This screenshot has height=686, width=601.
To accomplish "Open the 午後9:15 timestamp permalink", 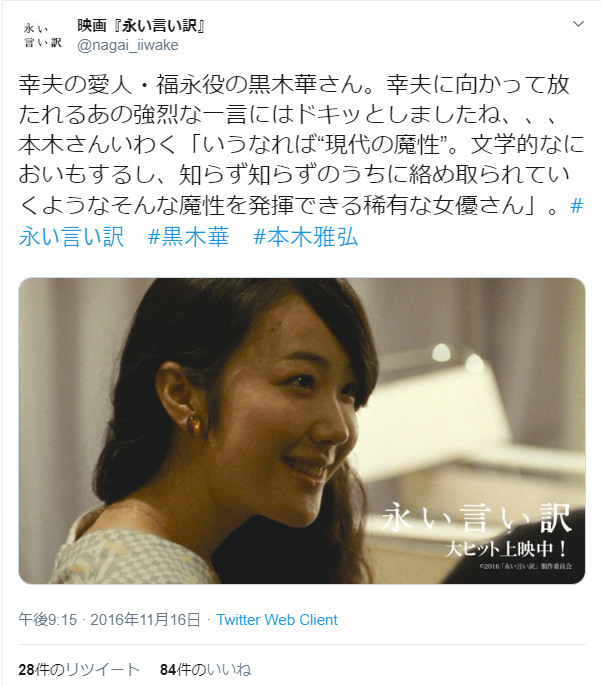I will pyautogui.click(x=47, y=620).
